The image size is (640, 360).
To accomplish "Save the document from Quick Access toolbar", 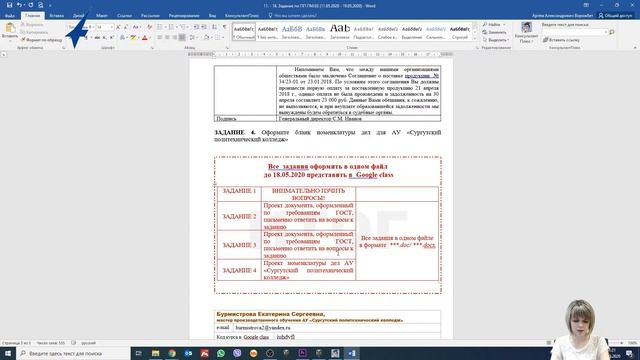I will click(9, 5).
